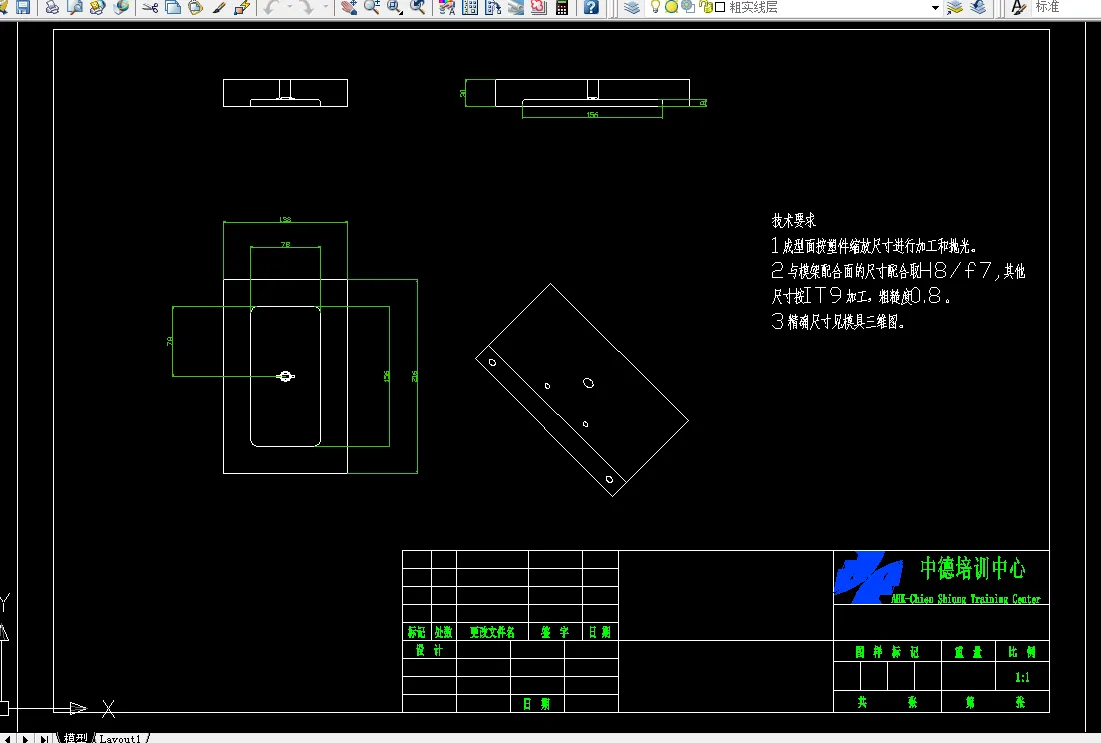Expand the Redo history dropdown arrow

[x=325, y=7]
